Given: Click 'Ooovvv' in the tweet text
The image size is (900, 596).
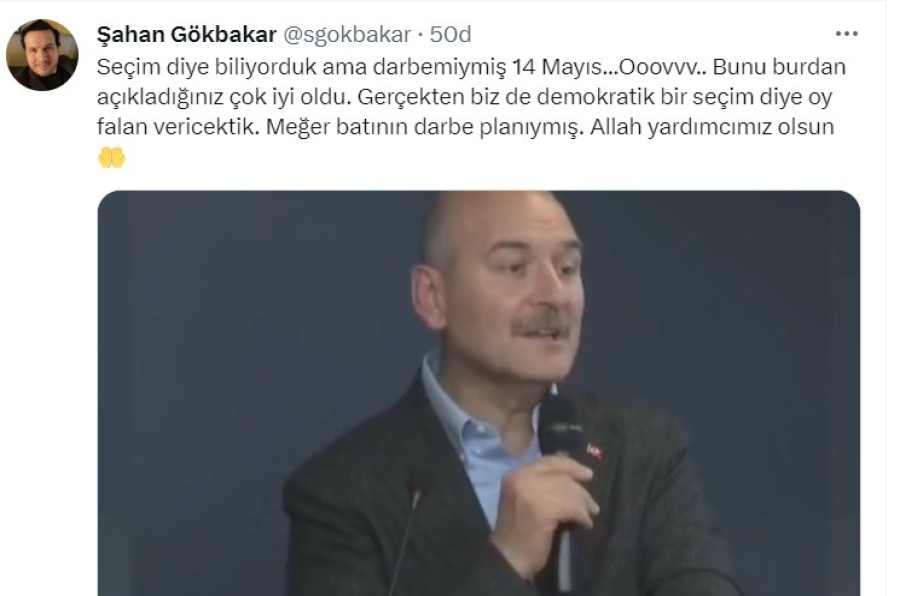Looking at the screenshot, I should (x=657, y=67).
